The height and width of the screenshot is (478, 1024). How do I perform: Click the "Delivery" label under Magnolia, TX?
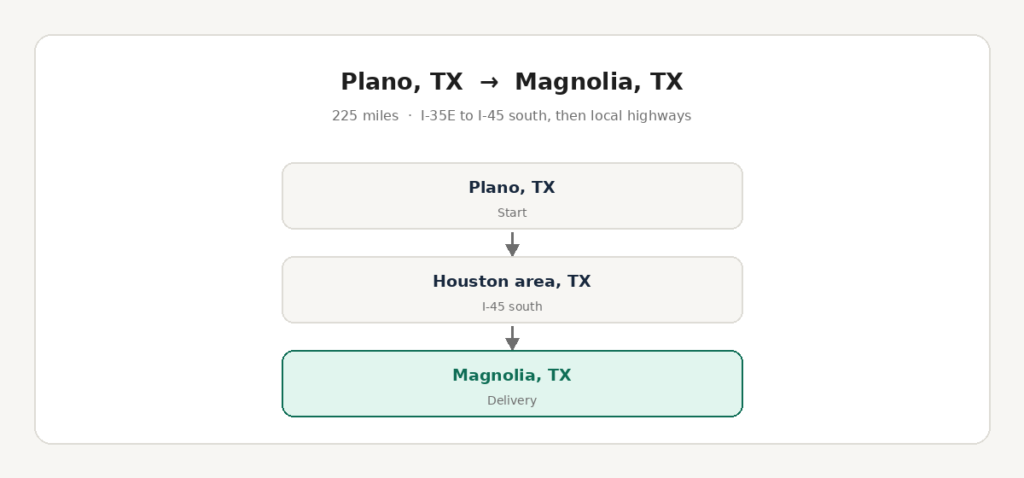(x=512, y=401)
